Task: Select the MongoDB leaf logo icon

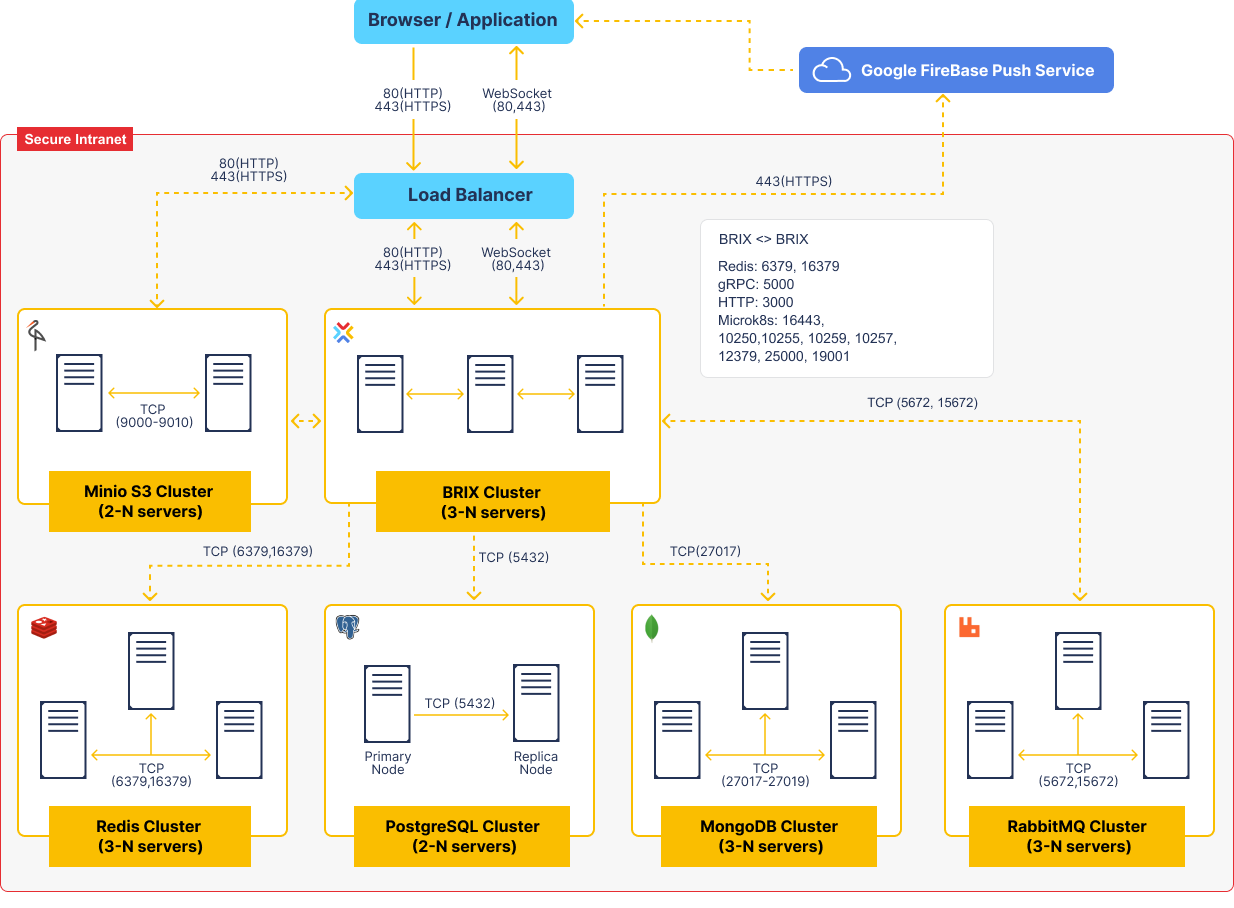Action: point(651,627)
